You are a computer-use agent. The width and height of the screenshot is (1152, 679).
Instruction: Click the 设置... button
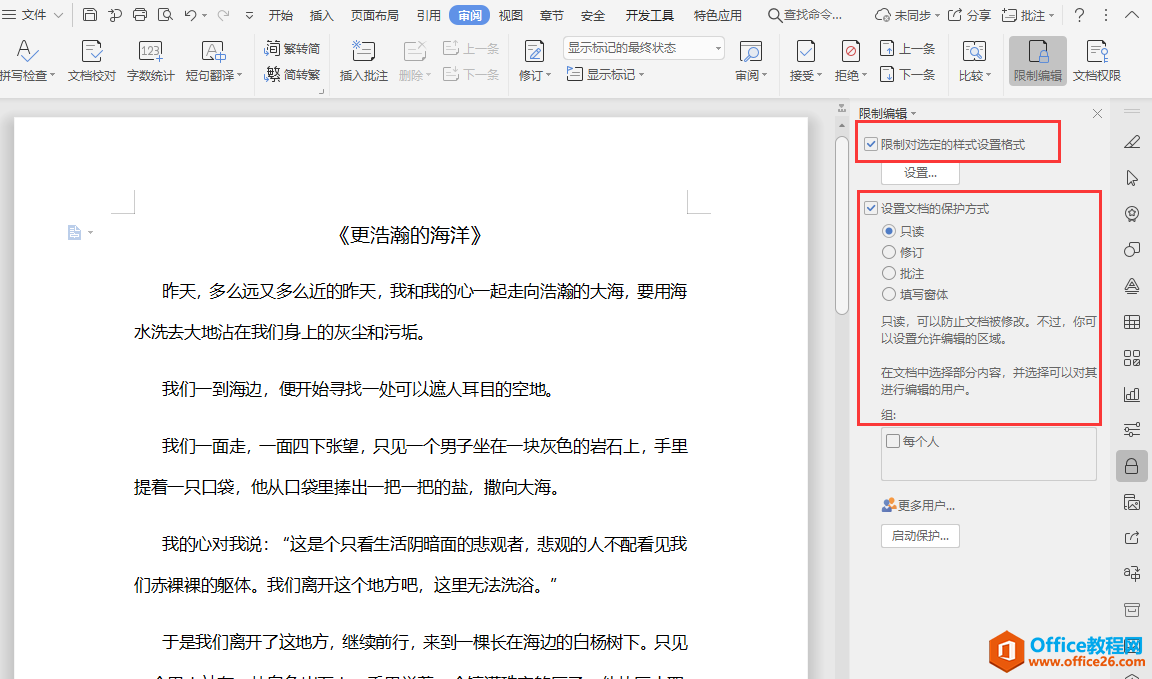[920, 173]
